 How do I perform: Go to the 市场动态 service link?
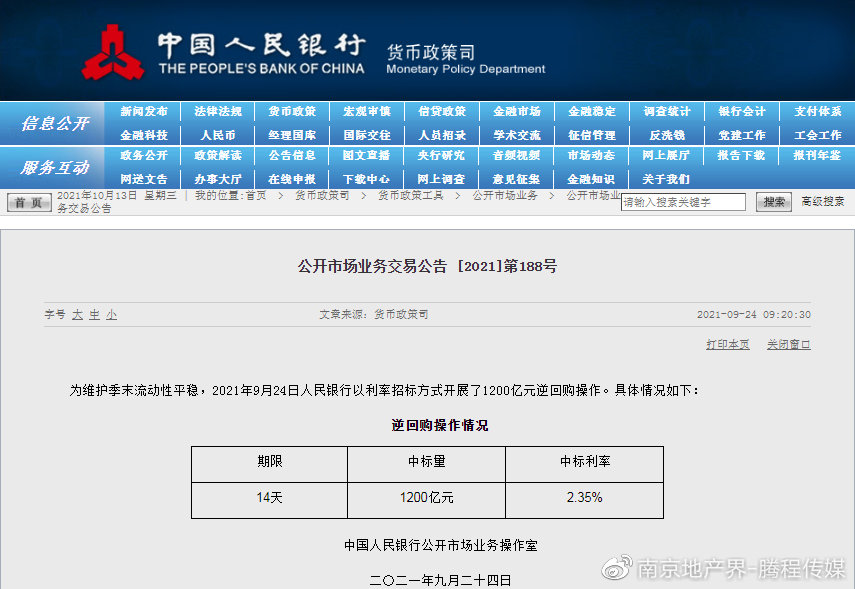click(x=591, y=155)
